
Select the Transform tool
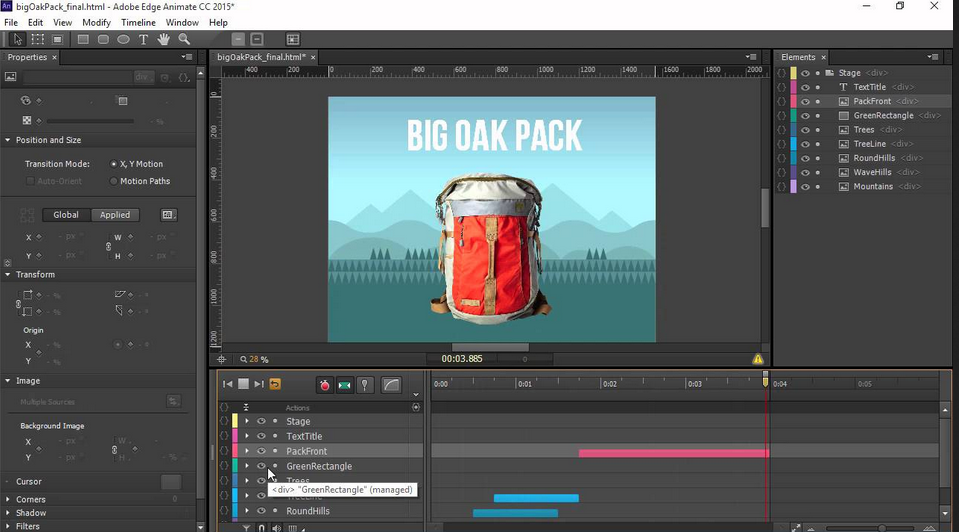coord(37,39)
